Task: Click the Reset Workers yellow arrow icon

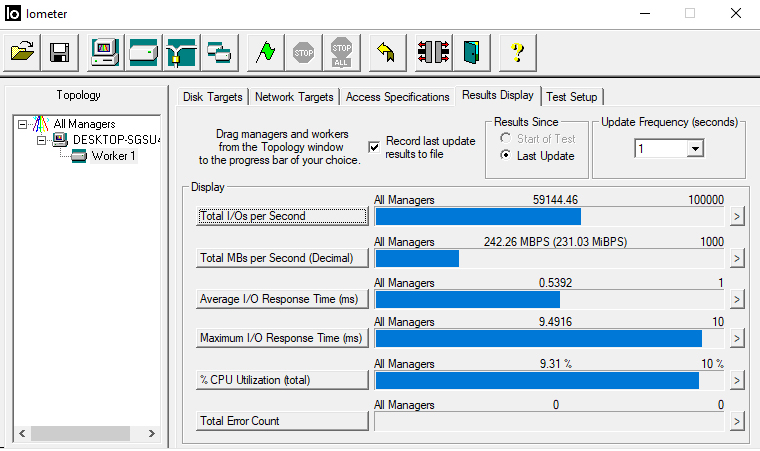Action: click(383, 53)
